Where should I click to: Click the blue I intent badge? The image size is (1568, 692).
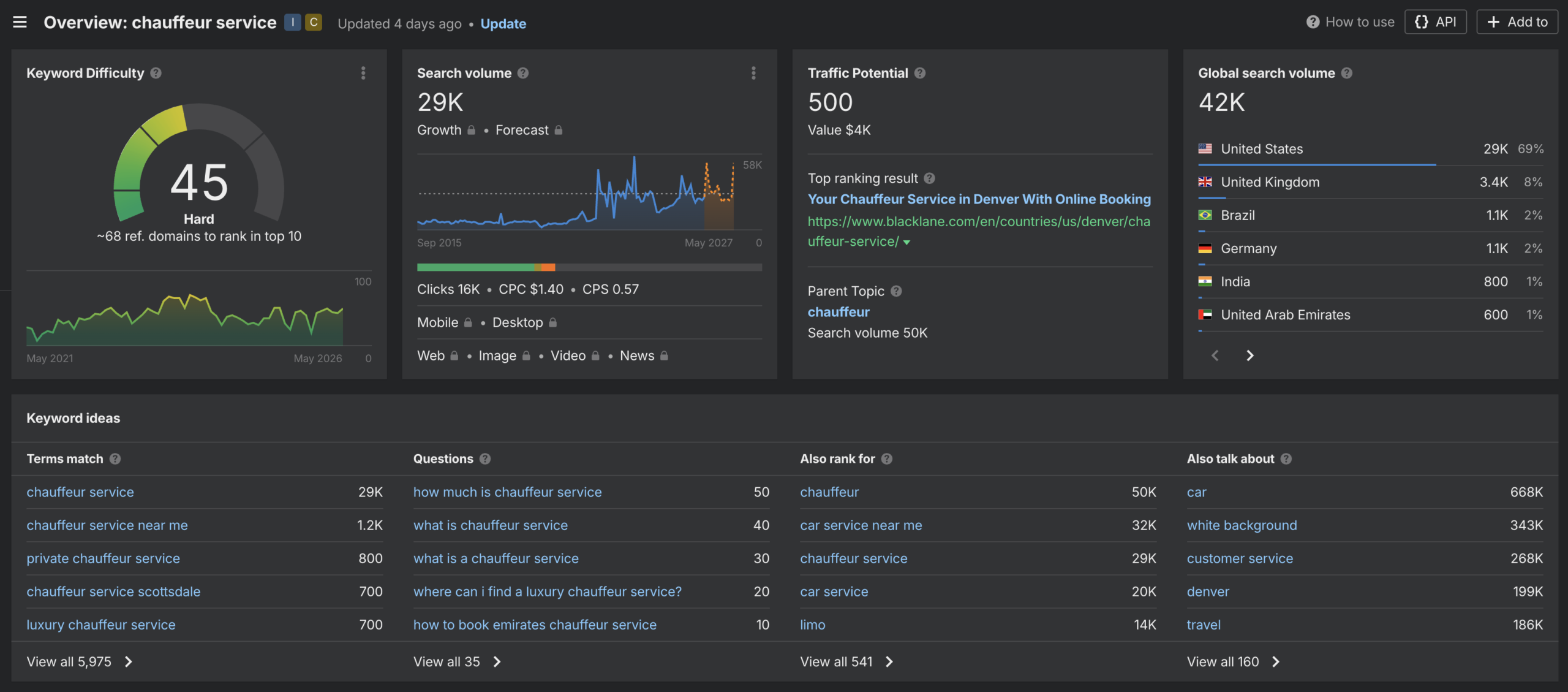click(292, 23)
